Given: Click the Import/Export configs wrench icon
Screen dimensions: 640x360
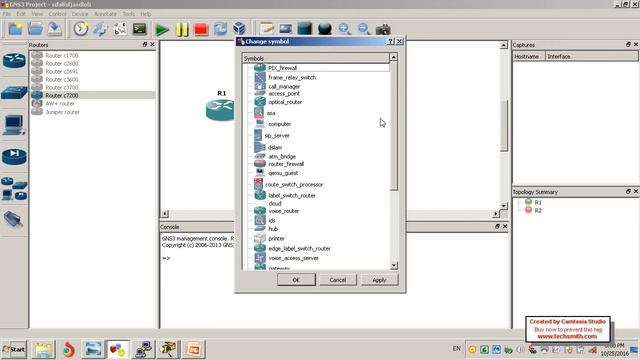Looking at the screenshot, I should [x=100, y=29].
